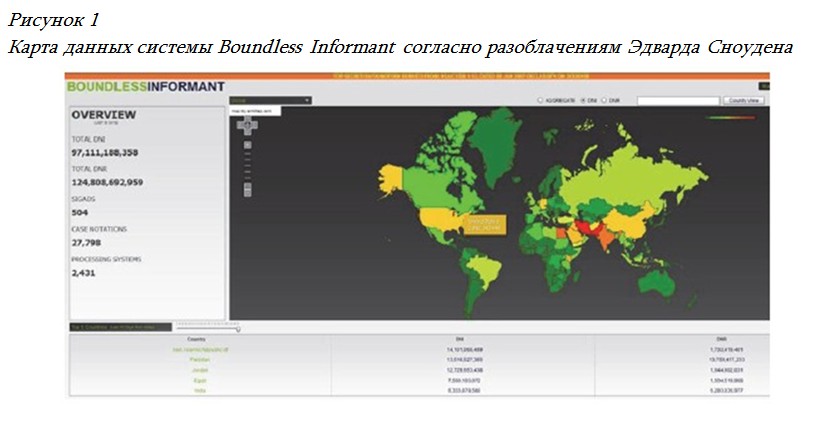
Task: Click the OVERVIEW panel heading
Action: [x=104, y=115]
